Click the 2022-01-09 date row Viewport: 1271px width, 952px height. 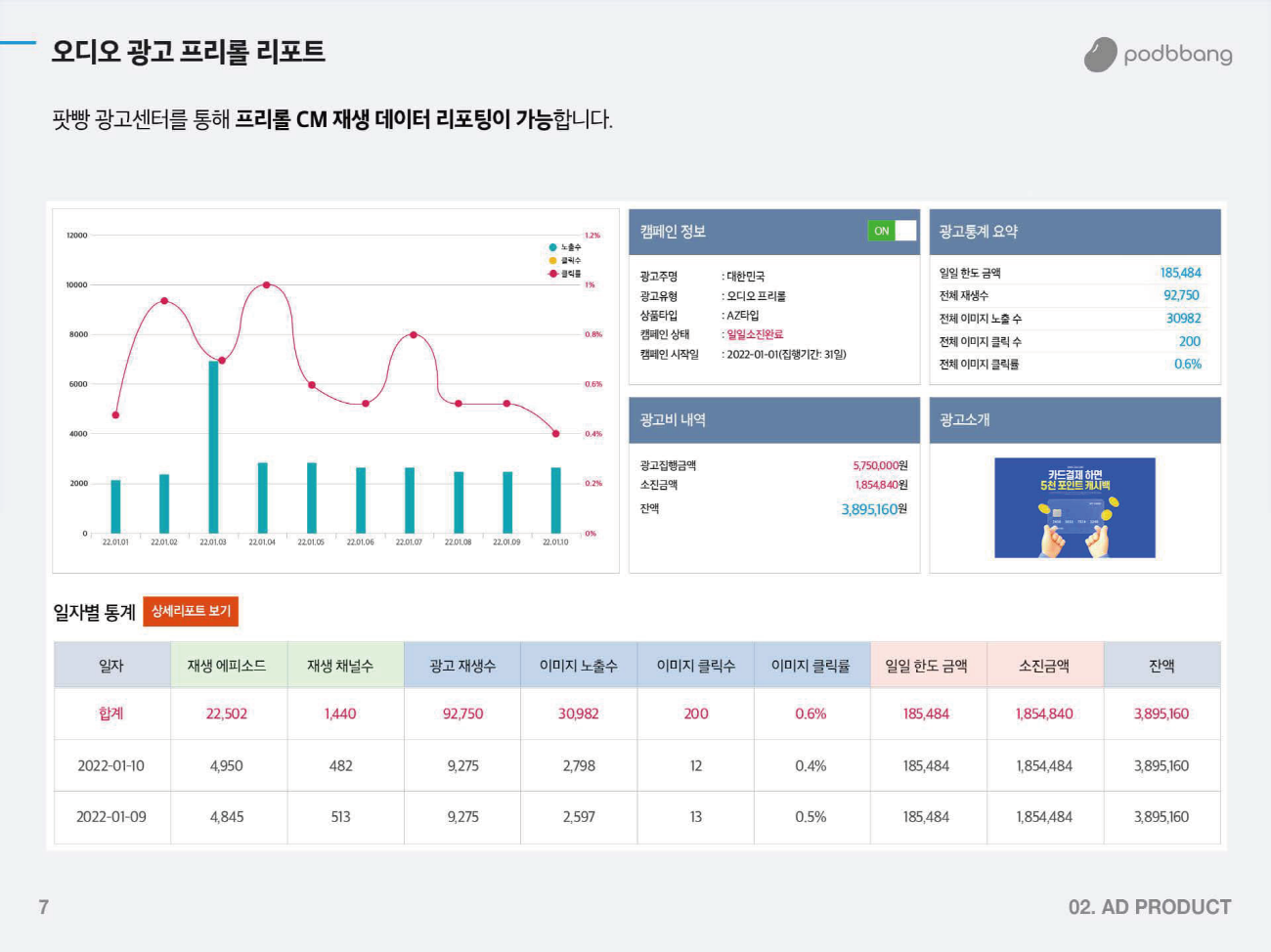coord(111,817)
